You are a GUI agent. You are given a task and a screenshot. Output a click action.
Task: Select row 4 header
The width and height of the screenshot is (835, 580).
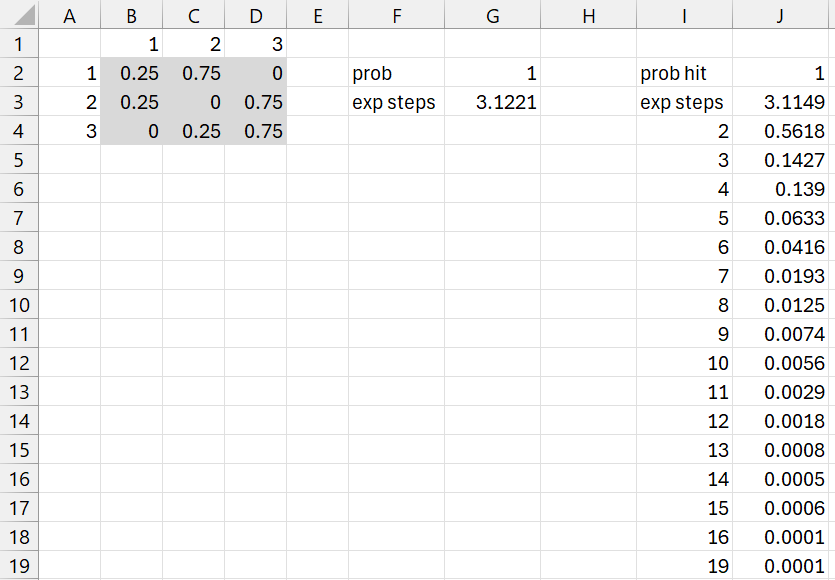pos(19,130)
